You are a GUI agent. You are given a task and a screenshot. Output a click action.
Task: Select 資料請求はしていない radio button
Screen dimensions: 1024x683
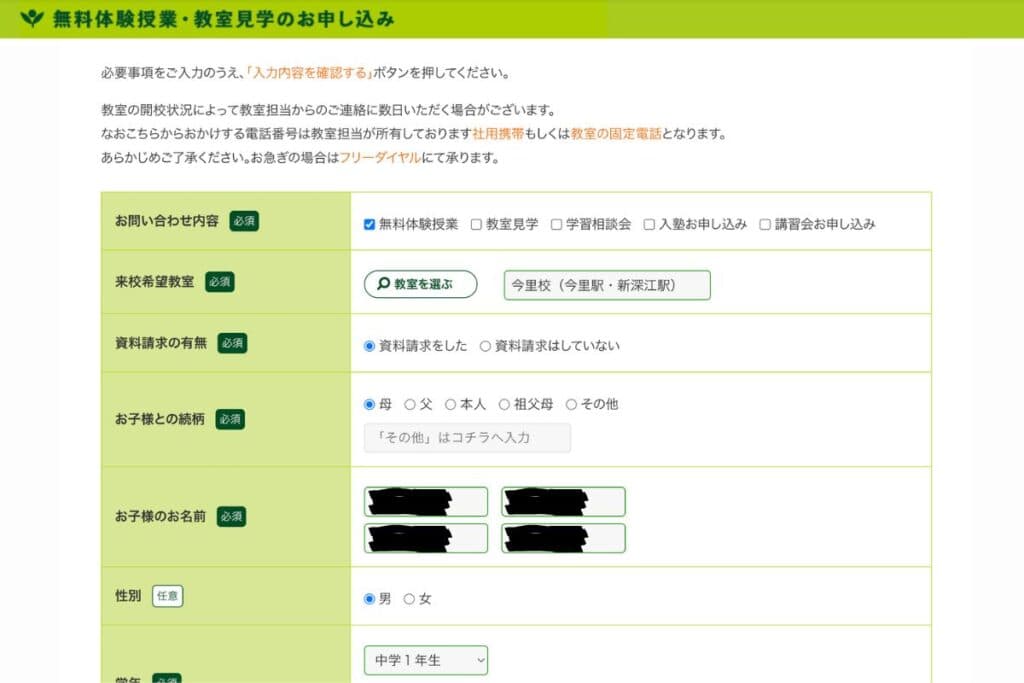pos(485,346)
